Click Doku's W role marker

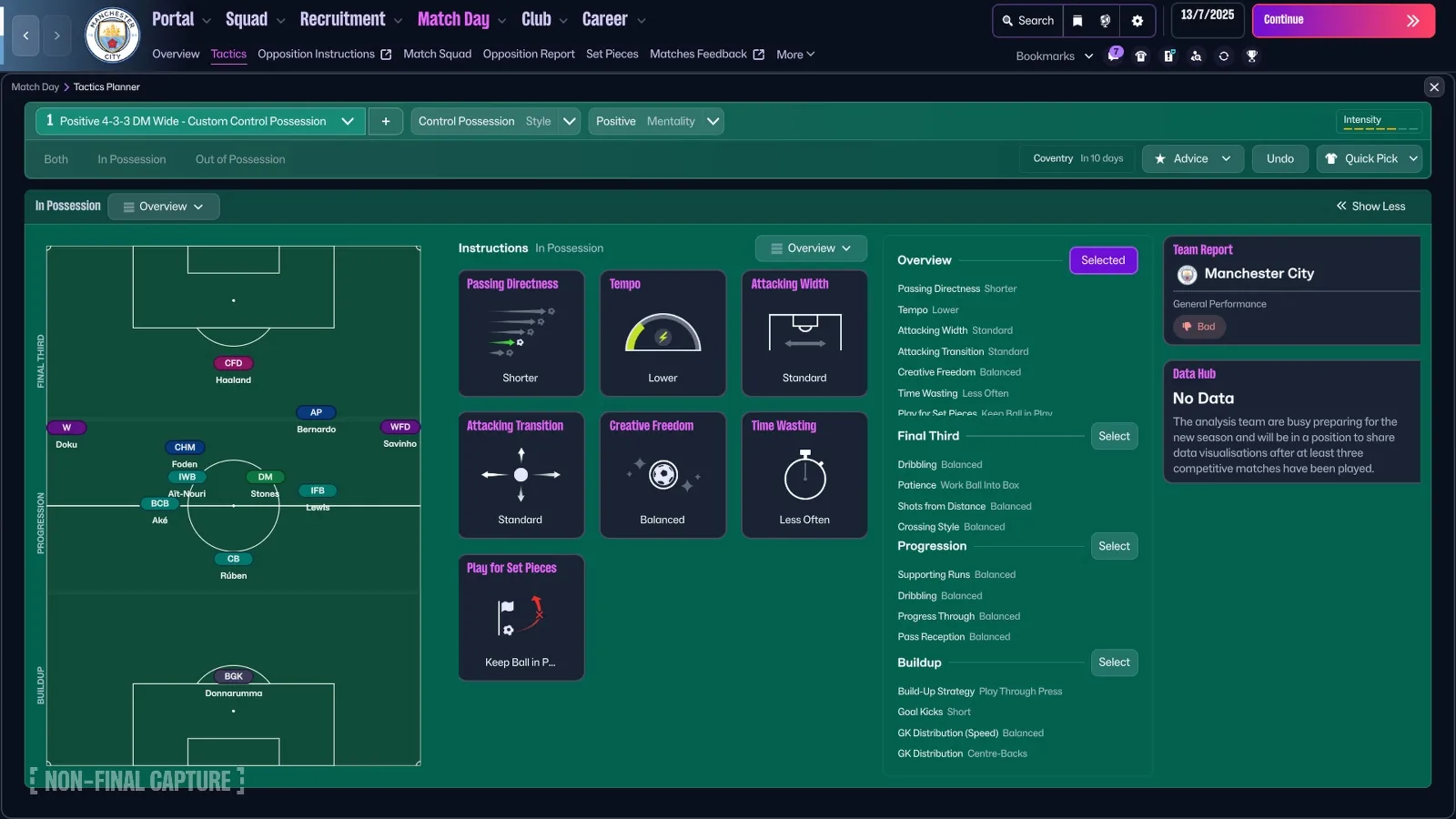click(66, 428)
